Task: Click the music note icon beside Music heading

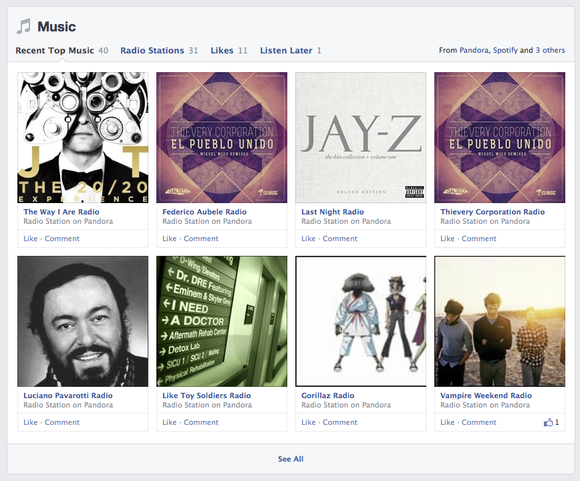Action: point(24,27)
